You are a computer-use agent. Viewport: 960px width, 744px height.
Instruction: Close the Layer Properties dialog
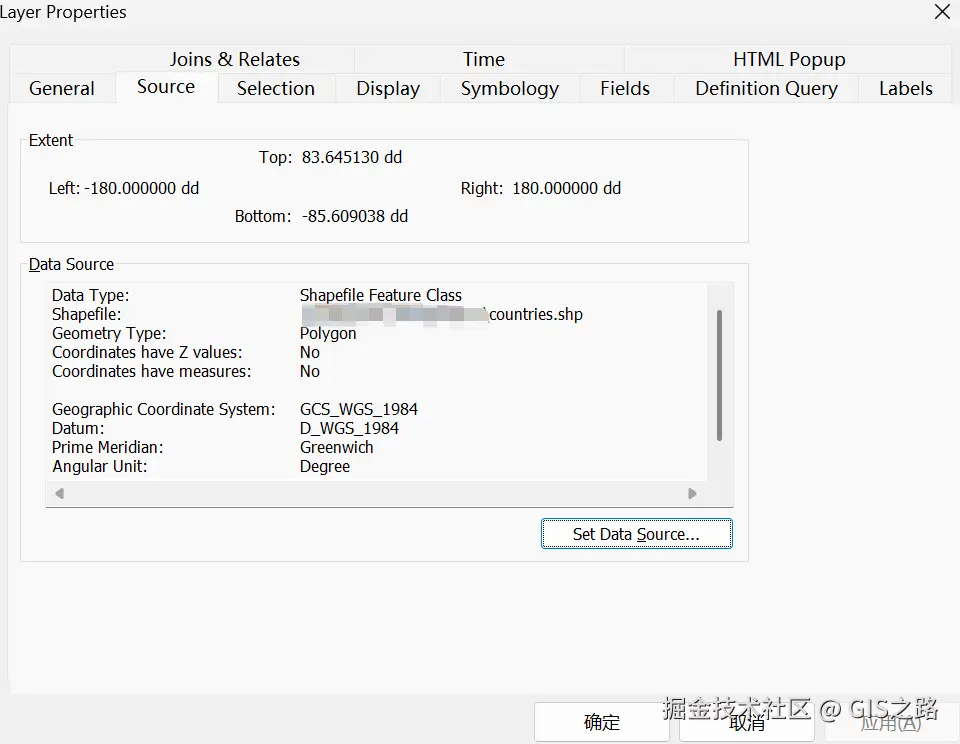point(942,12)
